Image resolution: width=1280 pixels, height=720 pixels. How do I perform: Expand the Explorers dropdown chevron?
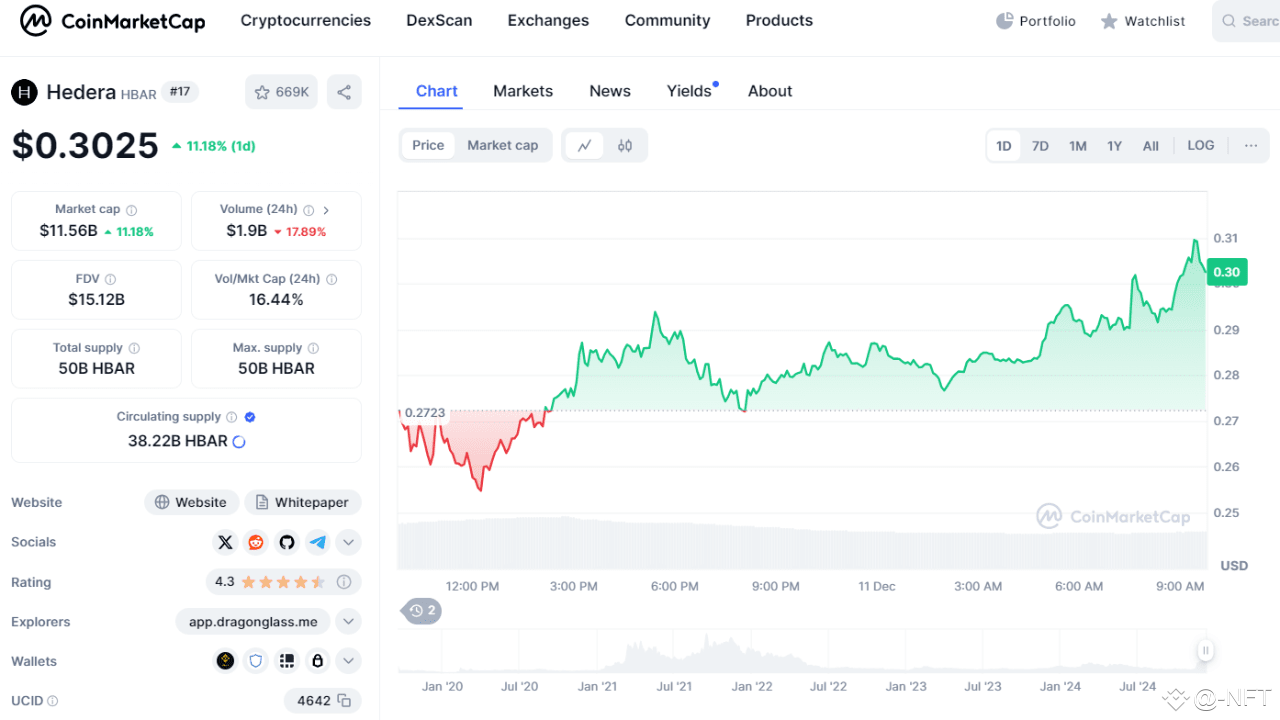point(348,622)
